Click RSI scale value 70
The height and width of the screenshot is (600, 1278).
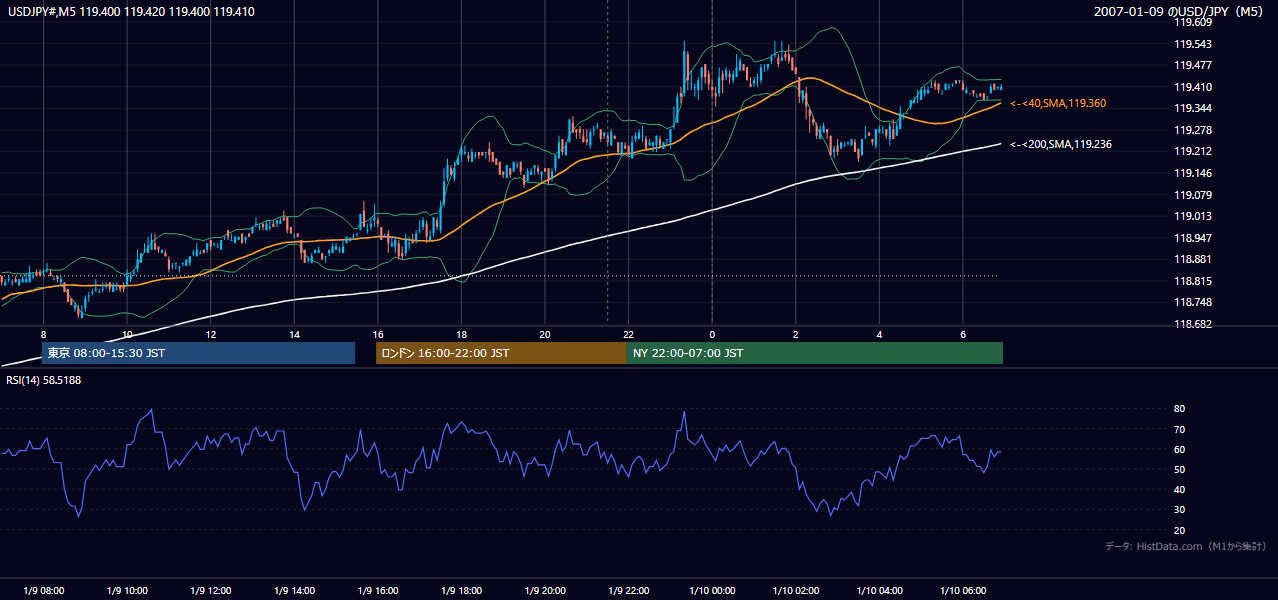tap(1179, 429)
